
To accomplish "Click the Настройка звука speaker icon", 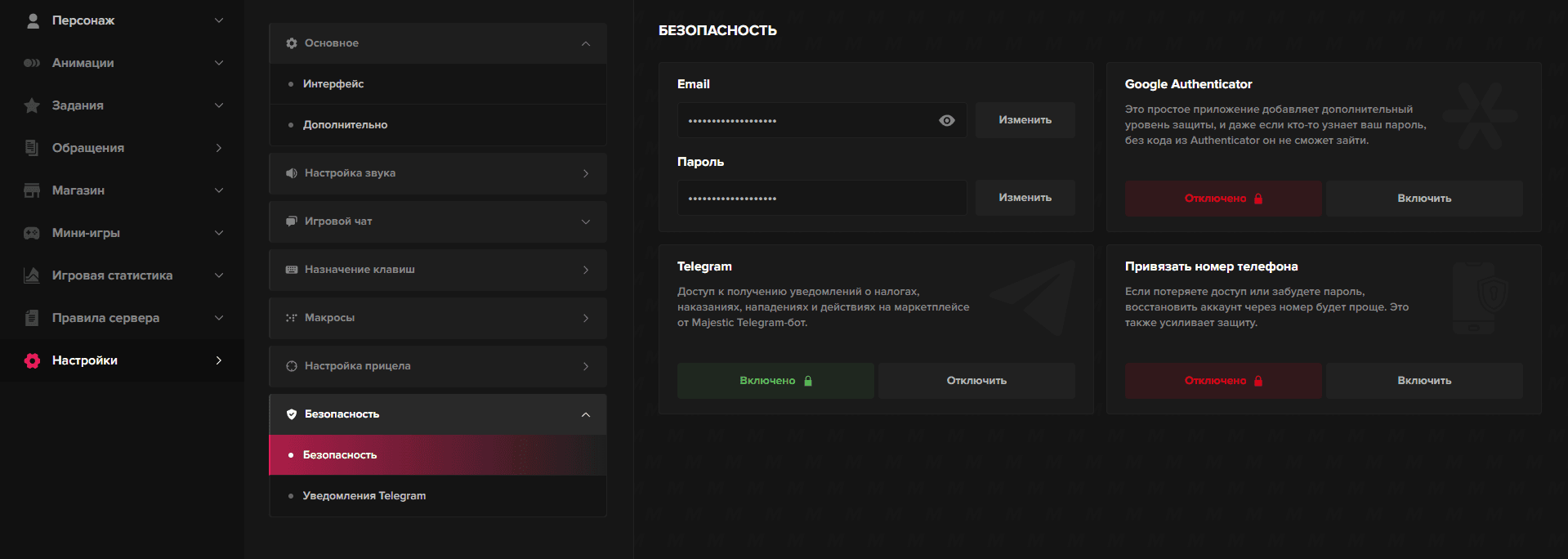I will 292,173.
